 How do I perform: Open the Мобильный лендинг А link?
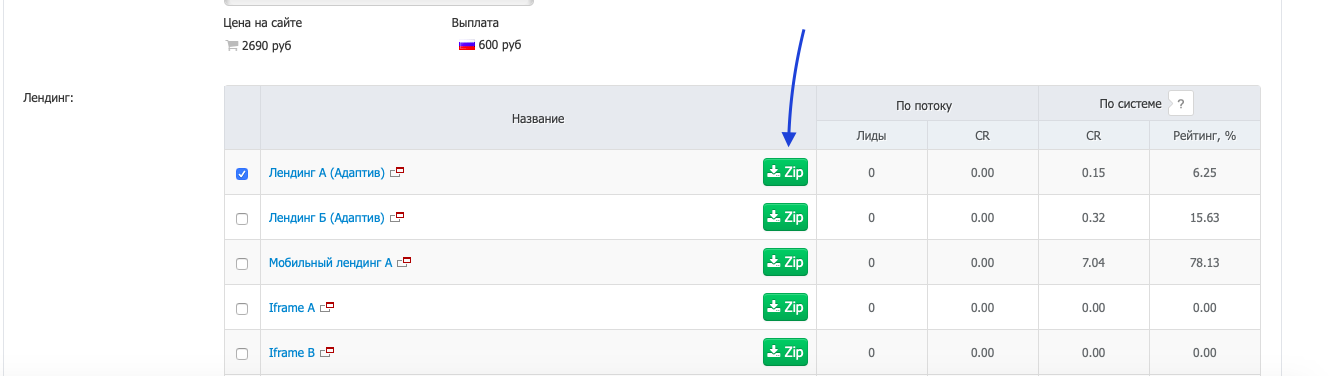pyautogui.click(x=331, y=262)
